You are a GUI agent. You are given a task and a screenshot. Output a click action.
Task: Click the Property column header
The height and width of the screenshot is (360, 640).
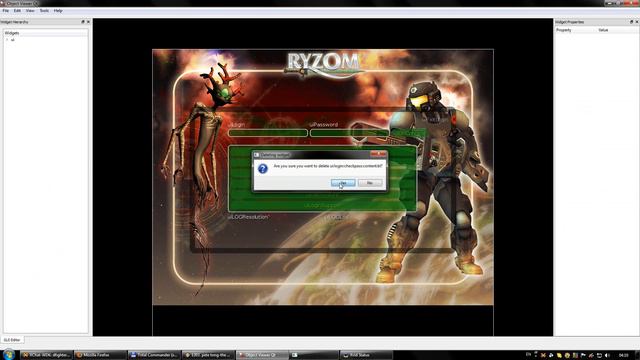[576, 30]
